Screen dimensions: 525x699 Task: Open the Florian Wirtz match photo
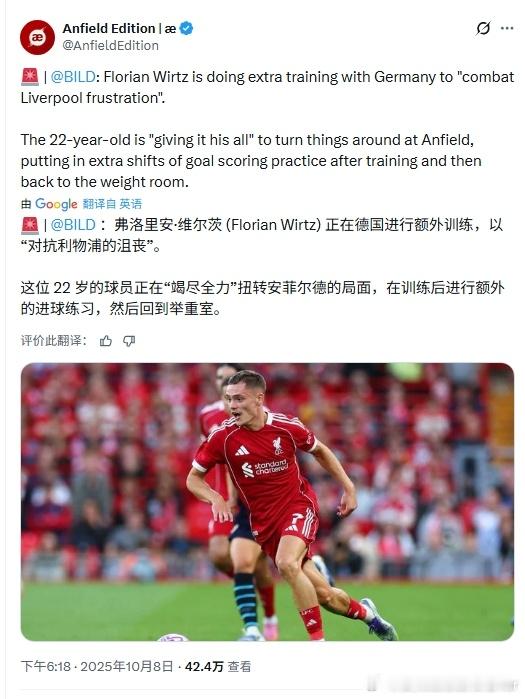click(267, 502)
